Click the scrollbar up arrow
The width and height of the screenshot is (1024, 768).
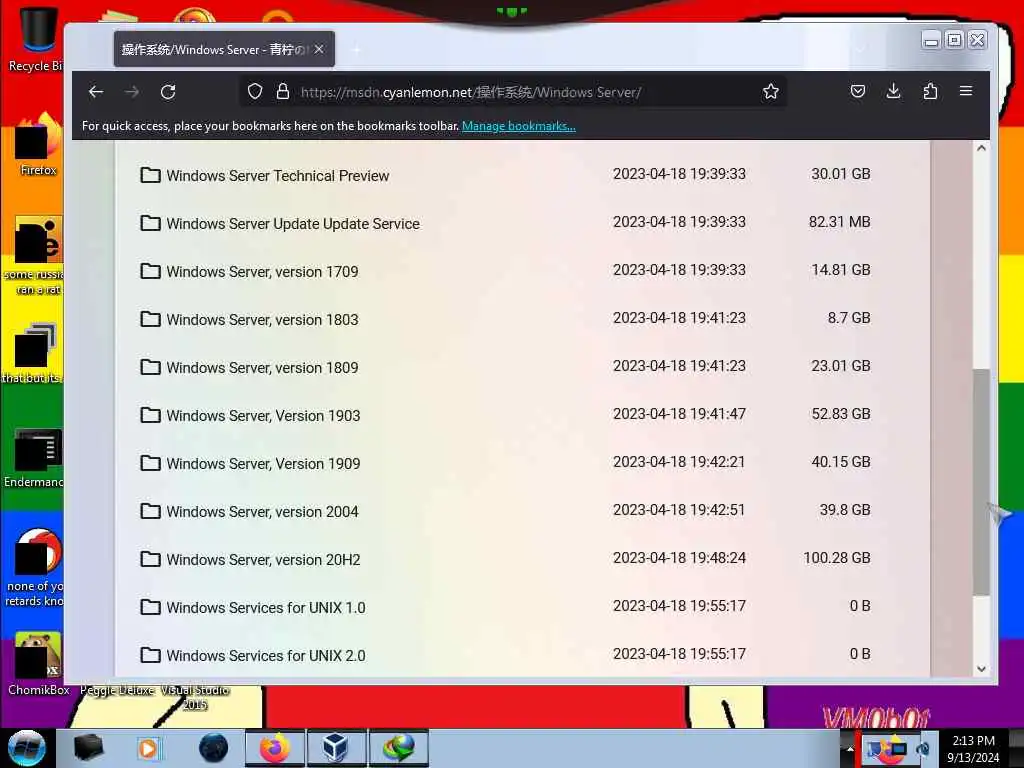click(981, 148)
